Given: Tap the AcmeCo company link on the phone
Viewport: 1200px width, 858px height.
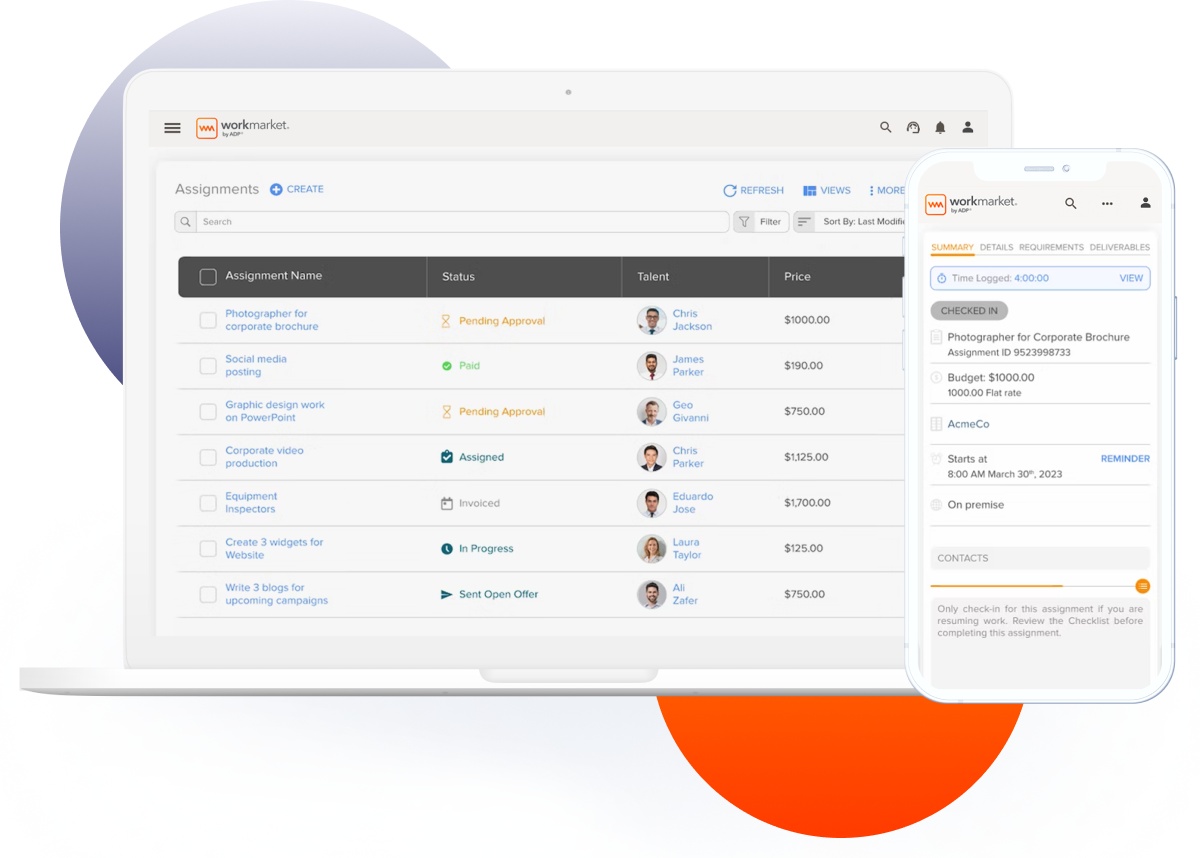Looking at the screenshot, I should [968, 424].
